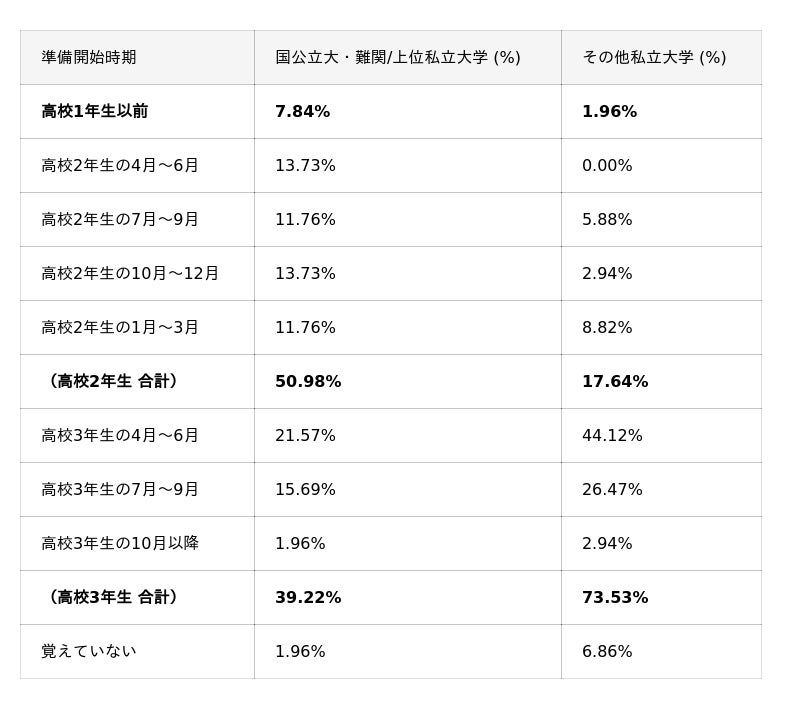This screenshot has width=800, height=709.
Task: Click the (高校2年生 合計) row label
Action: (110, 382)
